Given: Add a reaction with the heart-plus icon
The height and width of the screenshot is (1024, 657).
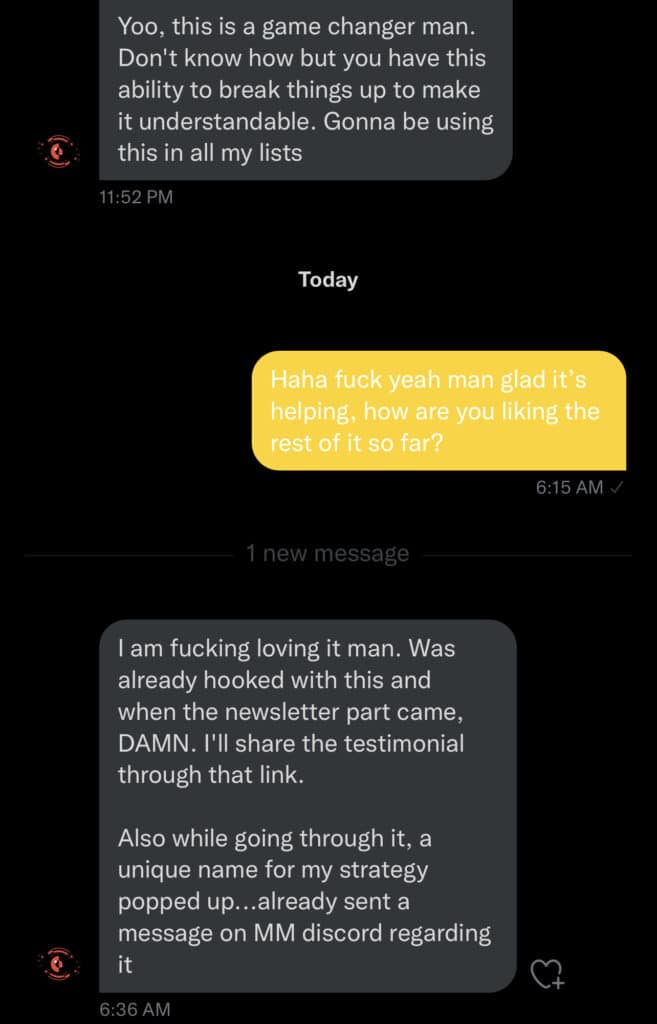Looking at the screenshot, I should tap(547, 973).
